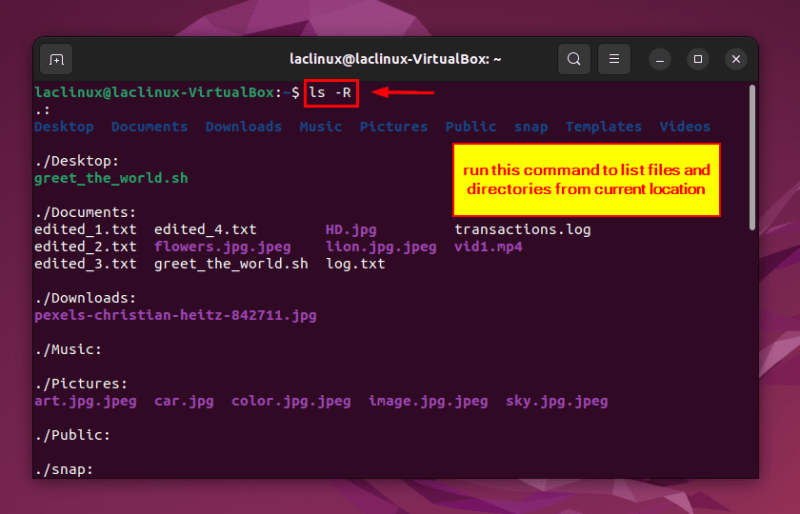Click the Downloads directory name
This screenshot has height=514, width=800.
point(243,127)
